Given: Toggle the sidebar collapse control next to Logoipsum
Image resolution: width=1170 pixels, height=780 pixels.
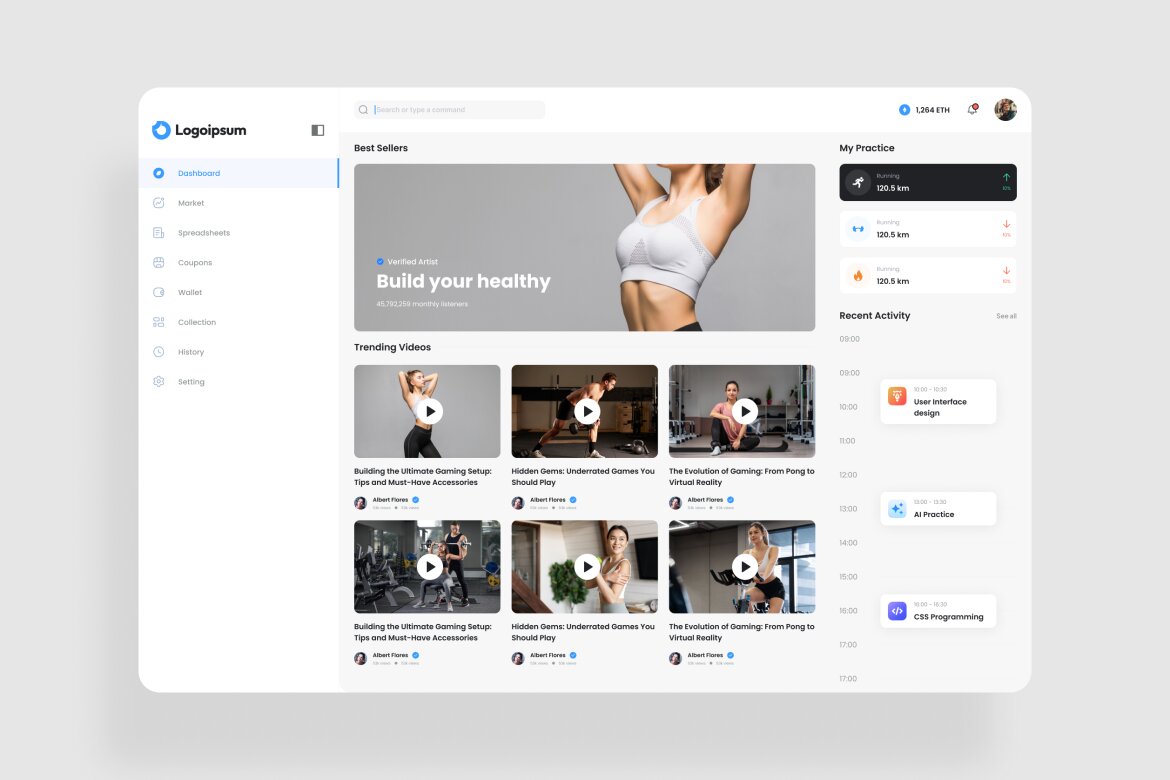Looking at the screenshot, I should 317,130.
